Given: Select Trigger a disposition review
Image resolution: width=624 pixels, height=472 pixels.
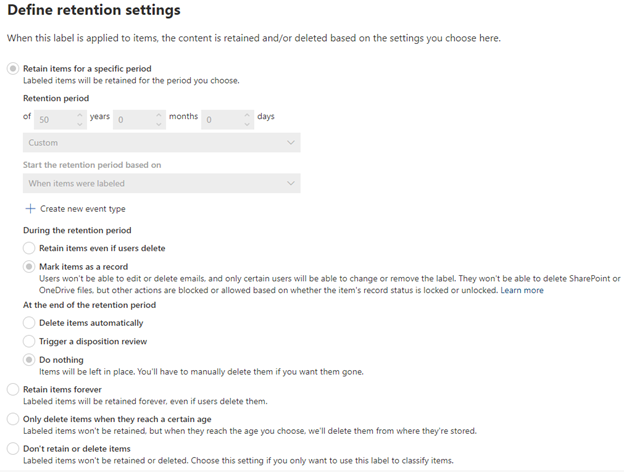Looking at the screenshot, I should coord(30,341).
